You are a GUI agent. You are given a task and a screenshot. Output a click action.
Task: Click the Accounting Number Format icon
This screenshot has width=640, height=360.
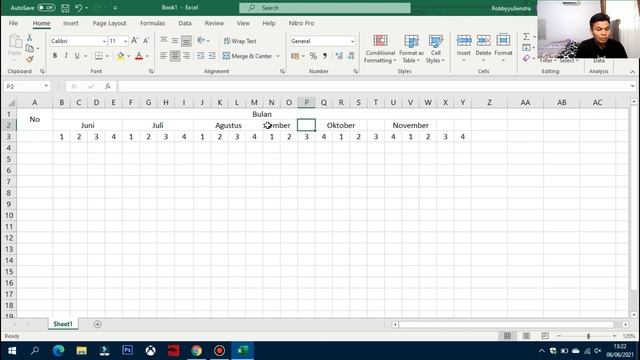tap(295, 56)
